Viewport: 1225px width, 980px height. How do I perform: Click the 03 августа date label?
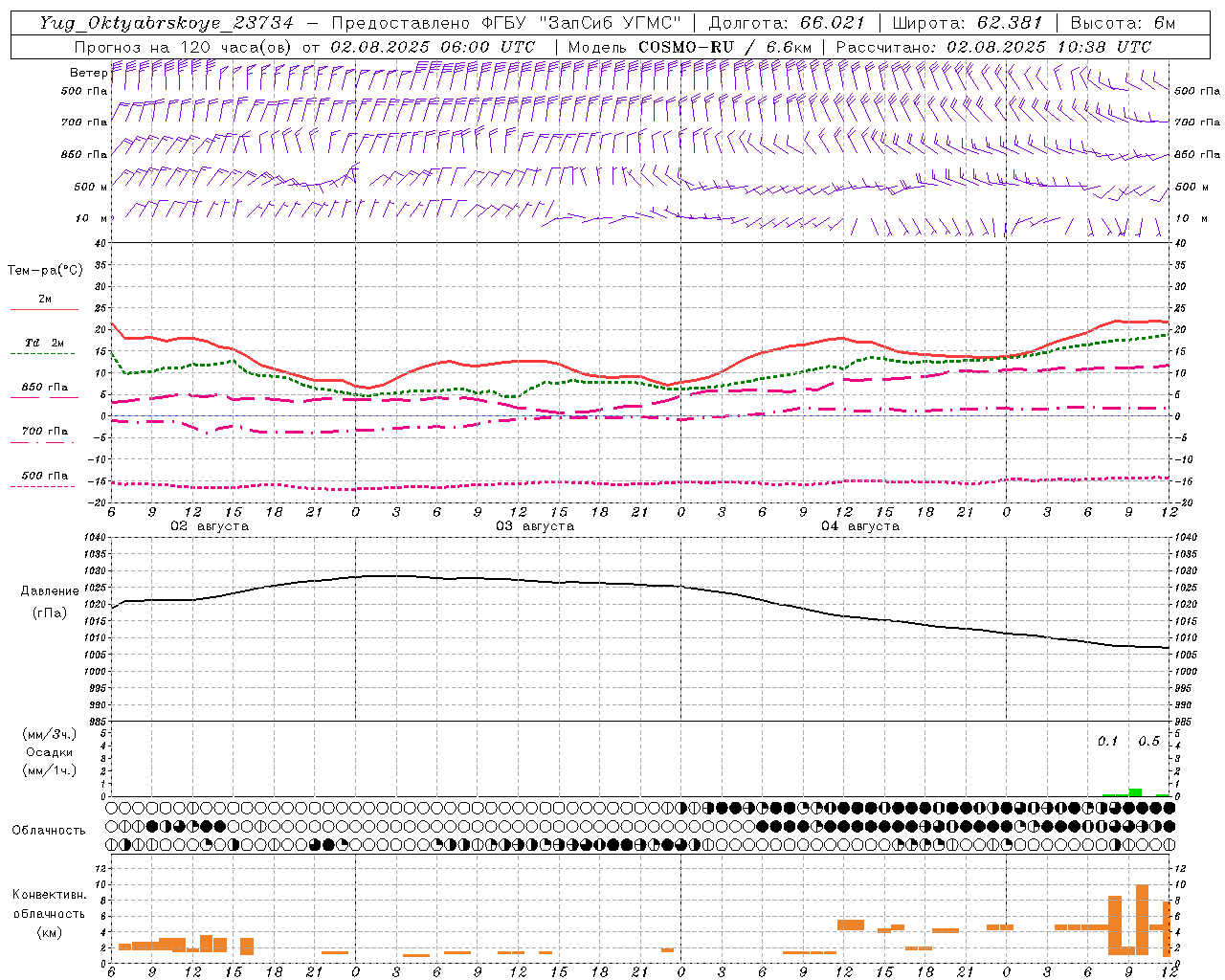535,526
